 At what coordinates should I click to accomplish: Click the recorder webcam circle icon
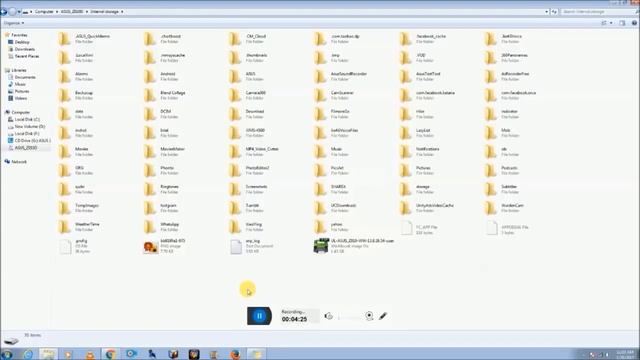point(369,316)
